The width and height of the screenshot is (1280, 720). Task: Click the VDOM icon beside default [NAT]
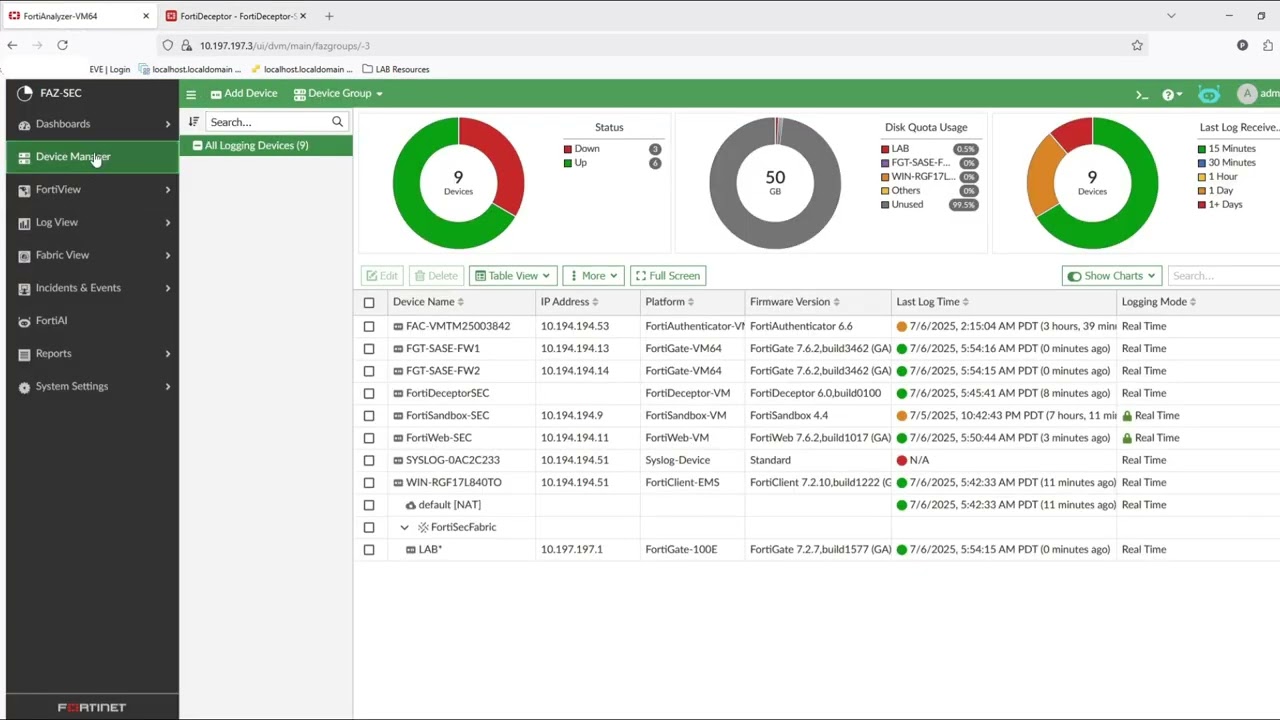tap(410, 506)
